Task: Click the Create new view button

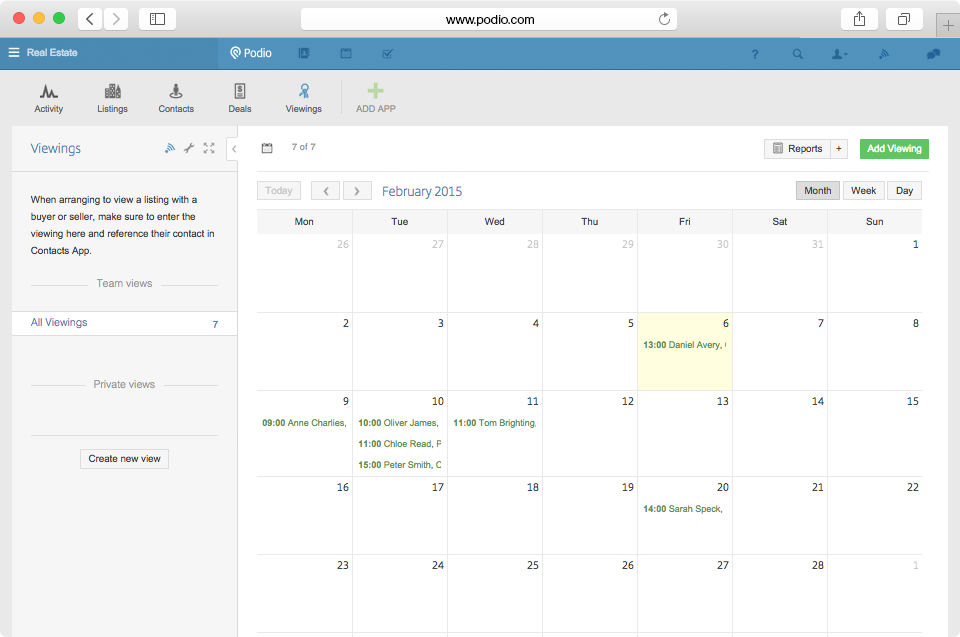Action: click(x=124, y=459)
